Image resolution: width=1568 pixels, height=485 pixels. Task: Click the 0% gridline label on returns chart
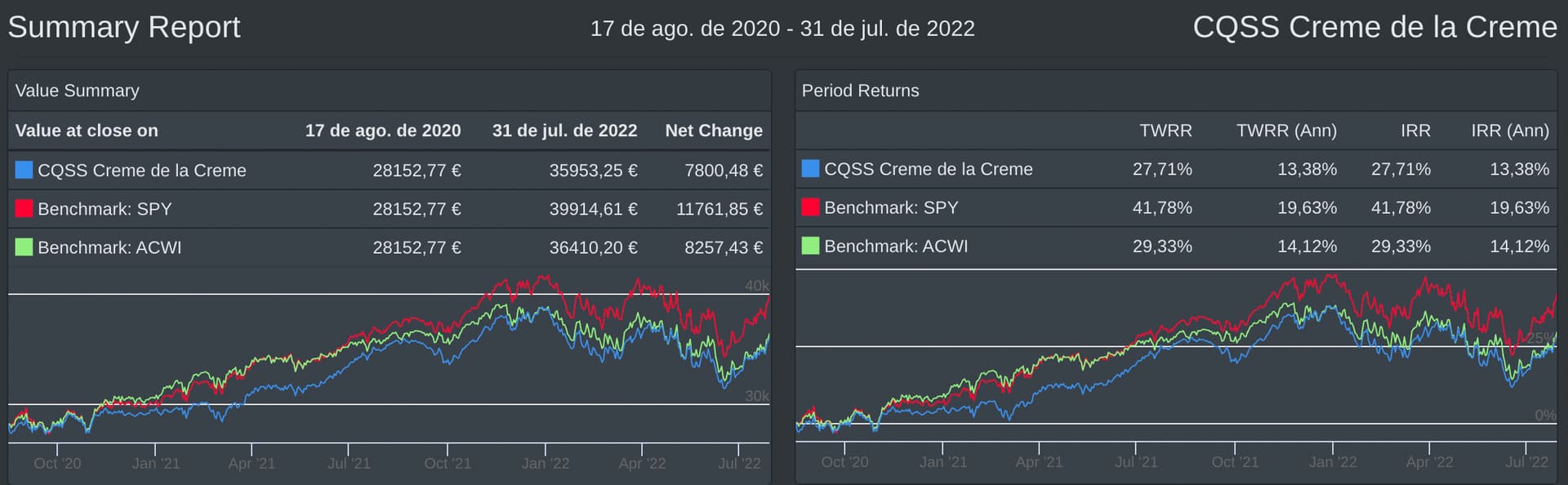[x=1545, y=415]
